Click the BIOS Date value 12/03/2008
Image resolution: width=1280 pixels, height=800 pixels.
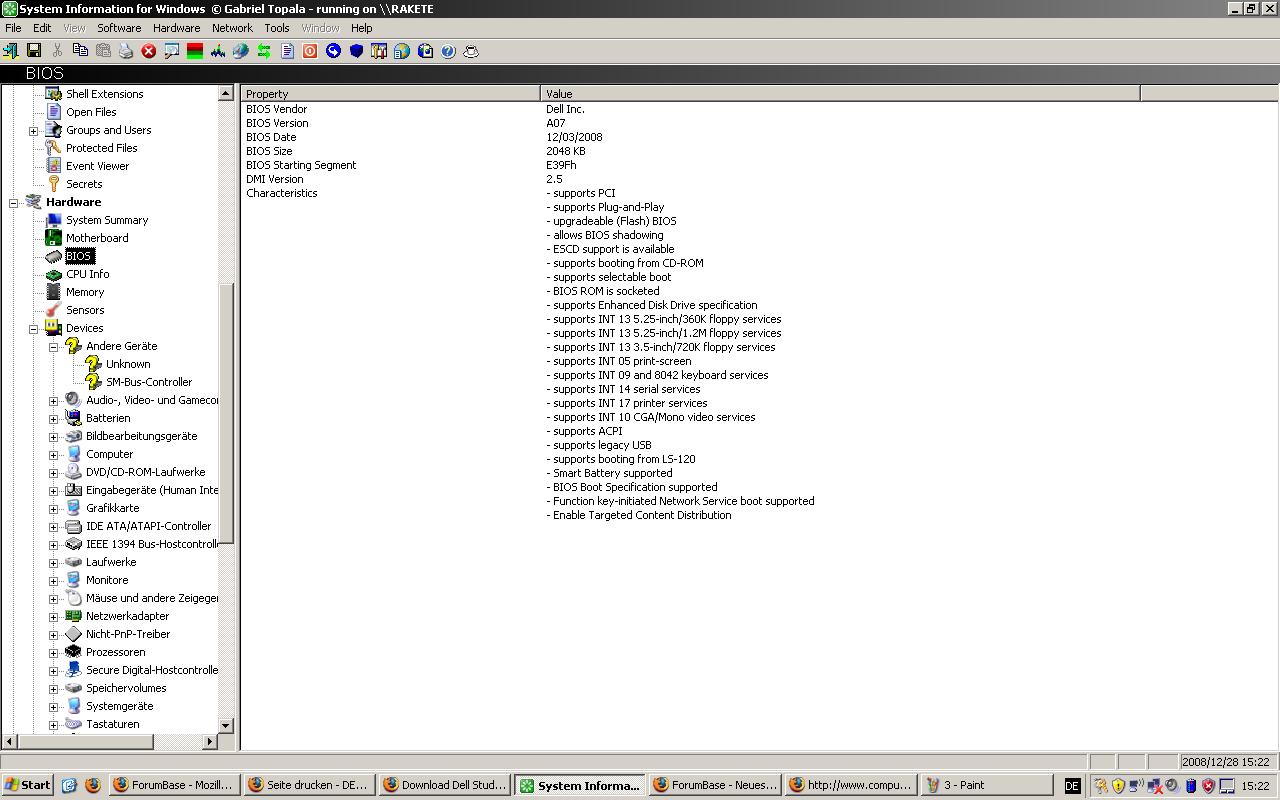[x=574, y=137]
